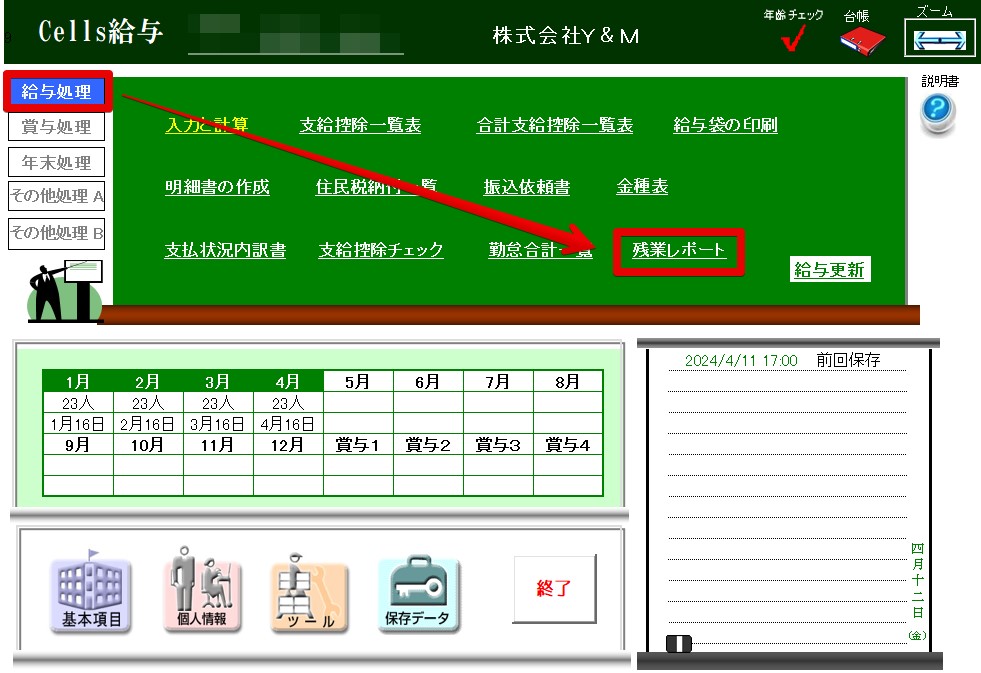Viewport: 981px width, 673px height.
Task: Open the その他処理 A tab
Action: 56,197
